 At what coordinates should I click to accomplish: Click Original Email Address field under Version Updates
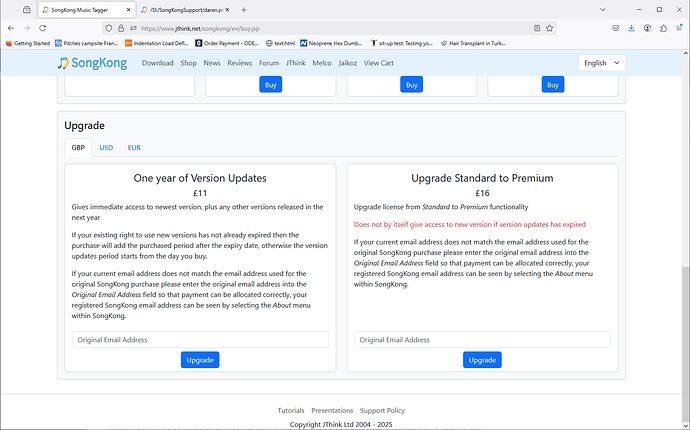click(200, 340)
